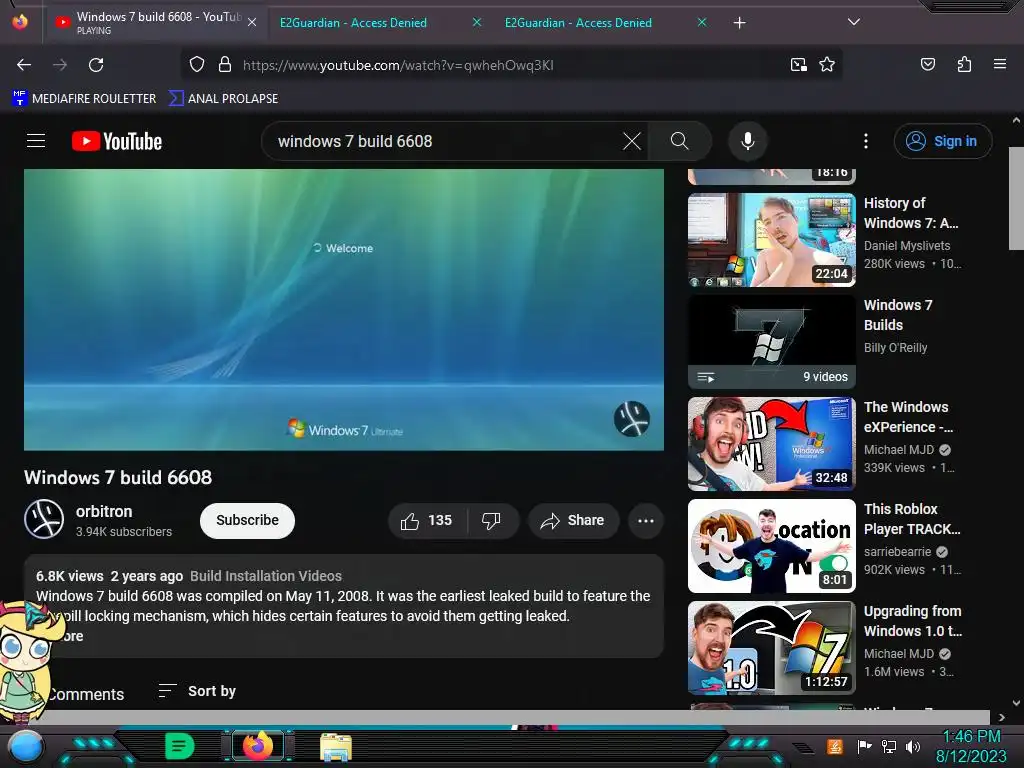The width and height of the screenshot is (1024, 768).
Task: Open The Windows eXPerience video thumbnail
Action: pos(771,443)
